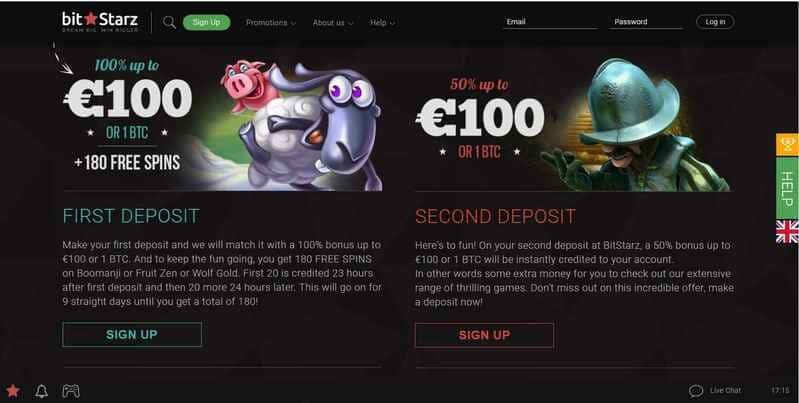The image size is (799, 403).
Task: Focus the Email input field
Action: tap(550, 22)
